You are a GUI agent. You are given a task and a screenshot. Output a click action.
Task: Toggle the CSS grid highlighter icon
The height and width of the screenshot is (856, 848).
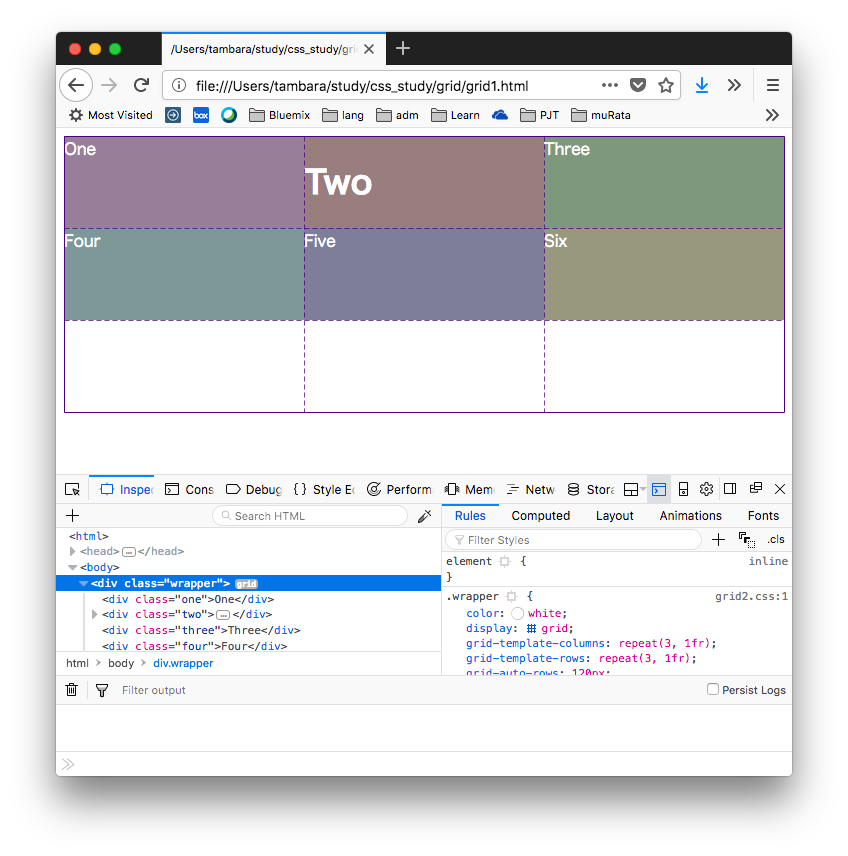coord(531,628)
